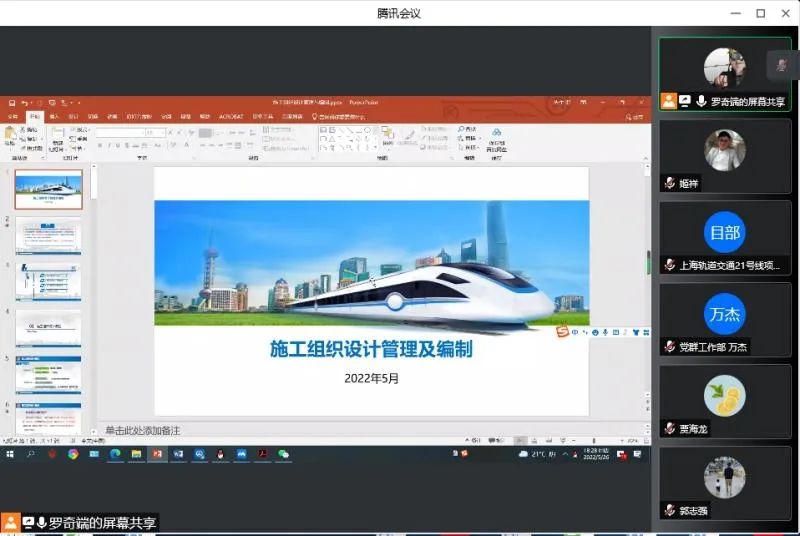Open the Sogou input method S logo
The width and height of the screenshot is (800, 536).
(562, 332)
